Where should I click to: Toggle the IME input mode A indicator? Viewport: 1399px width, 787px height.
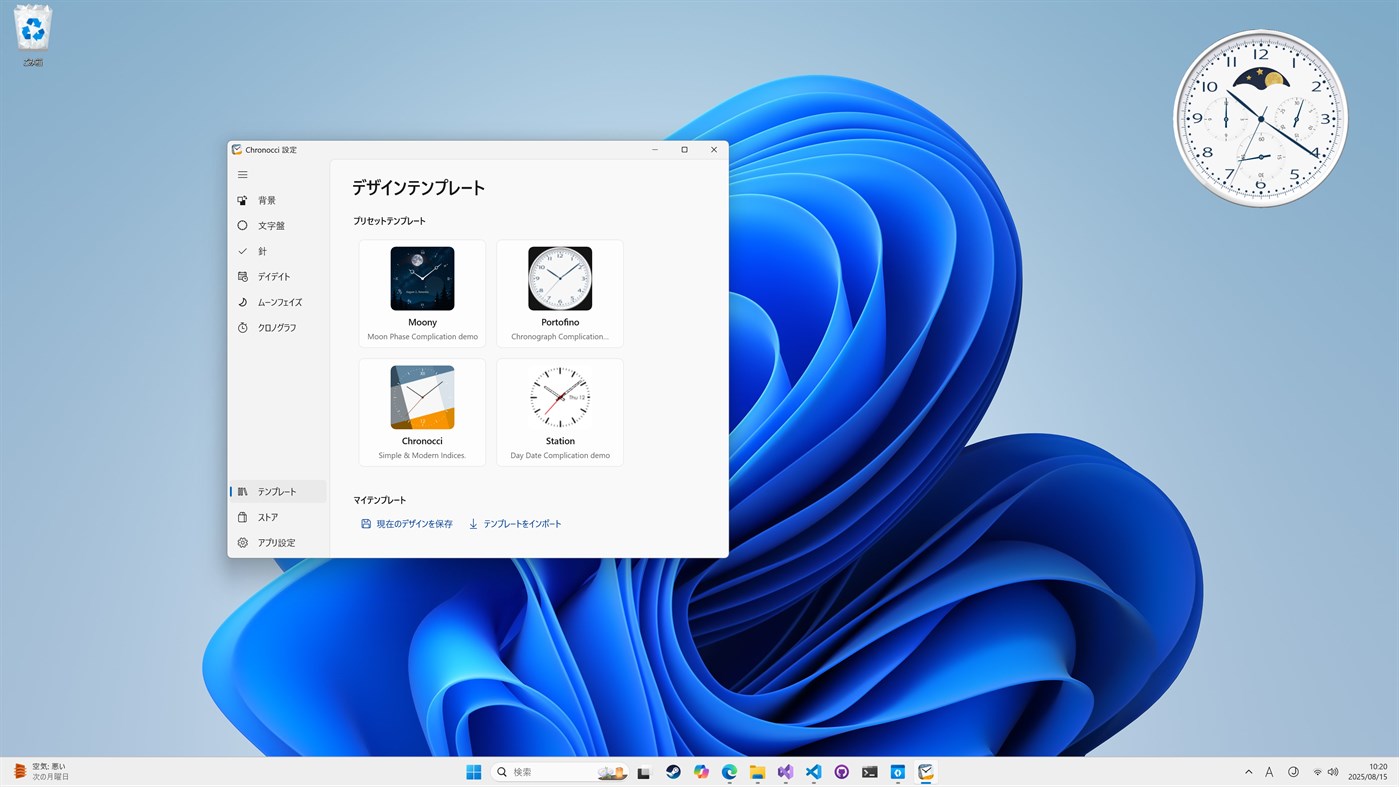tap(1269, 772)
